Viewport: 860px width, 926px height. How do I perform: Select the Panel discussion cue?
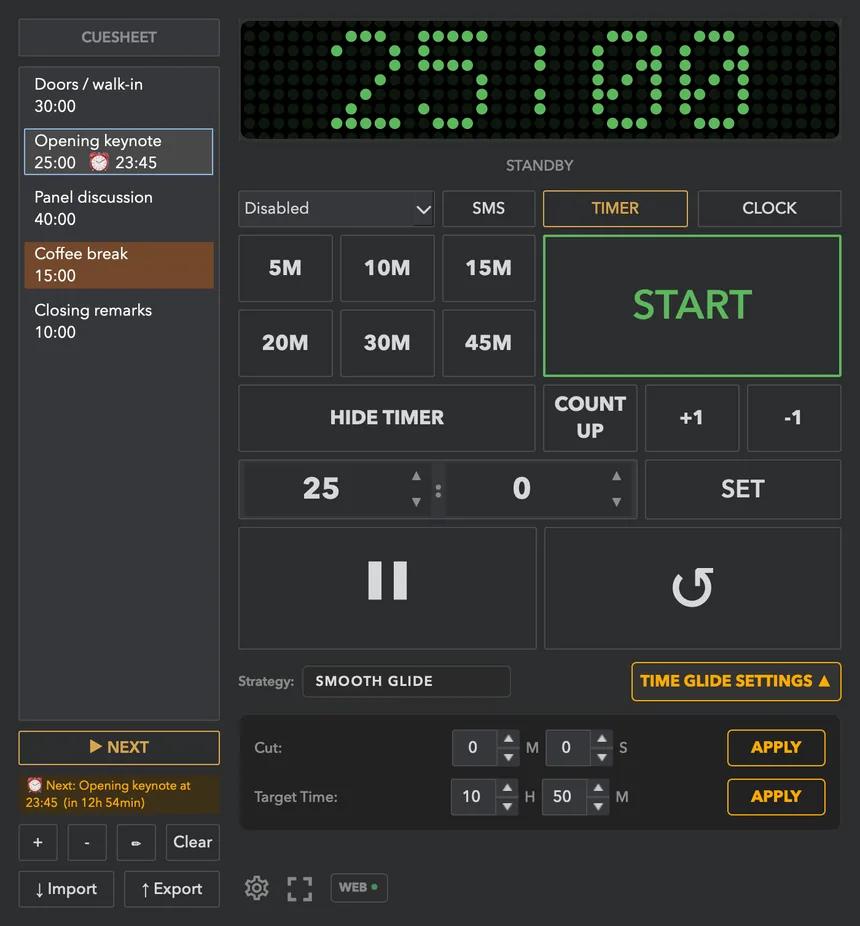tap(119, 208)
